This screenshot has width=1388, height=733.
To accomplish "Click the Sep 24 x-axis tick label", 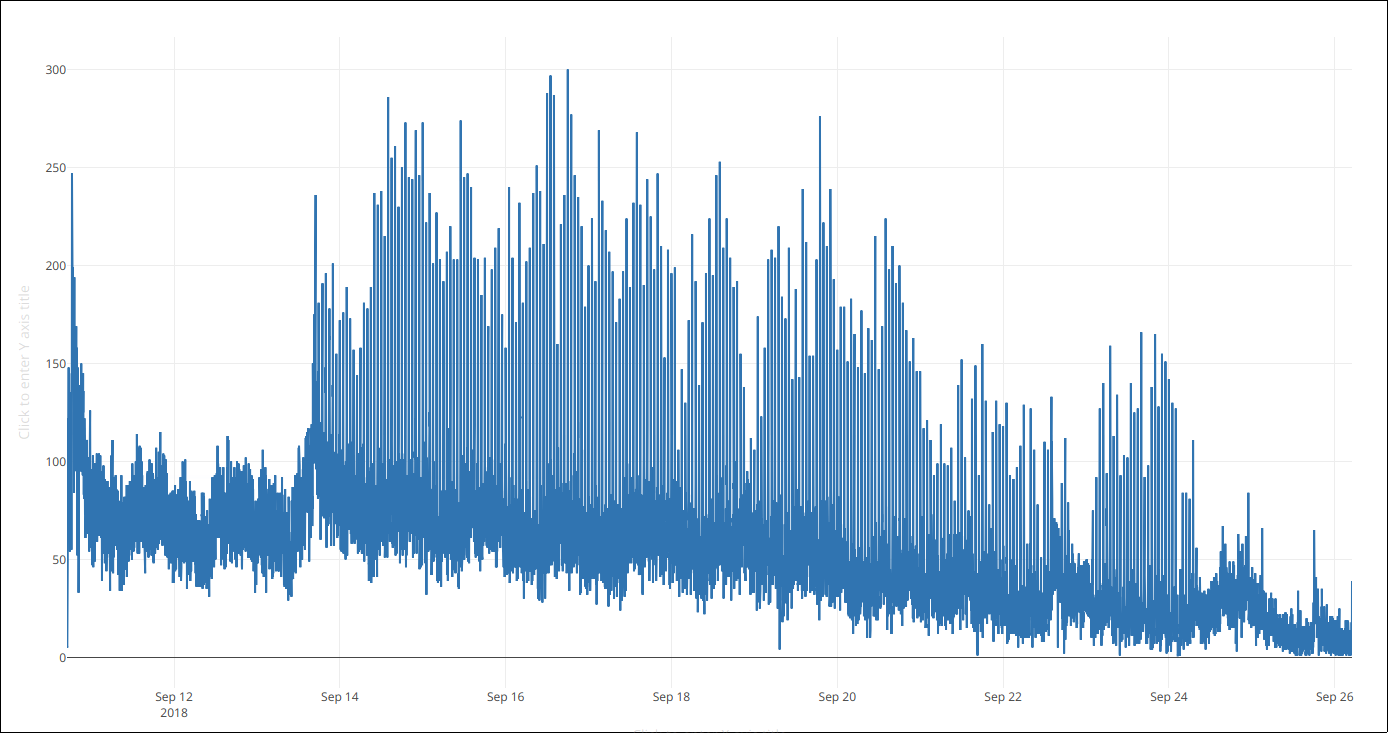I will [x=1168, y=697].
